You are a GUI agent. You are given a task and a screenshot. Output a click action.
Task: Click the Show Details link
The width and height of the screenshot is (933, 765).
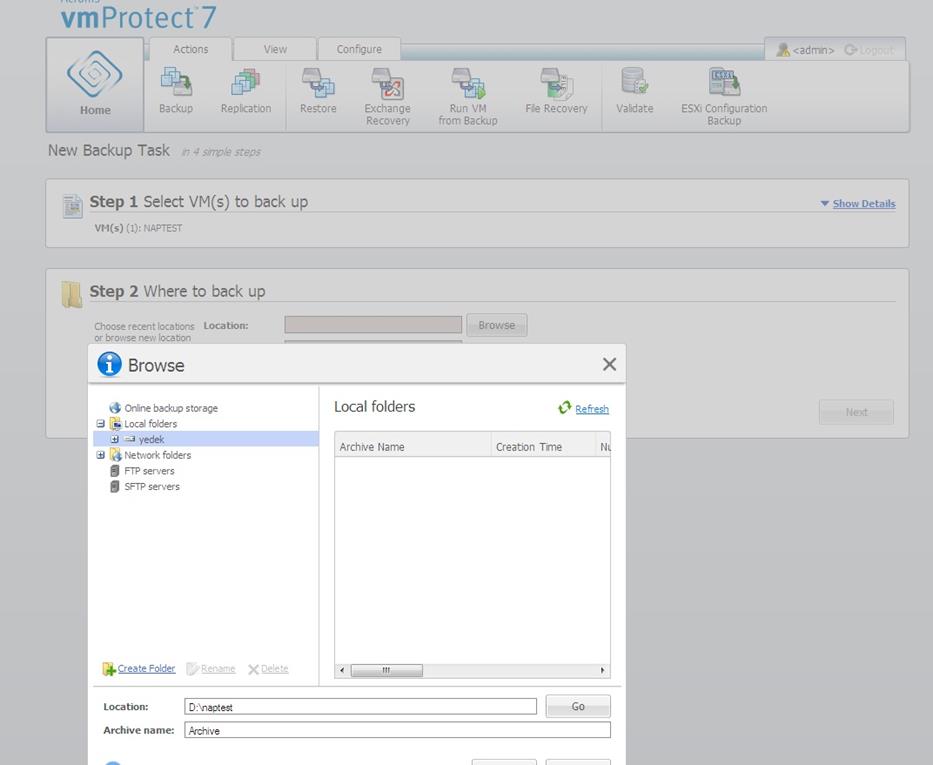(x=864, y=203)
